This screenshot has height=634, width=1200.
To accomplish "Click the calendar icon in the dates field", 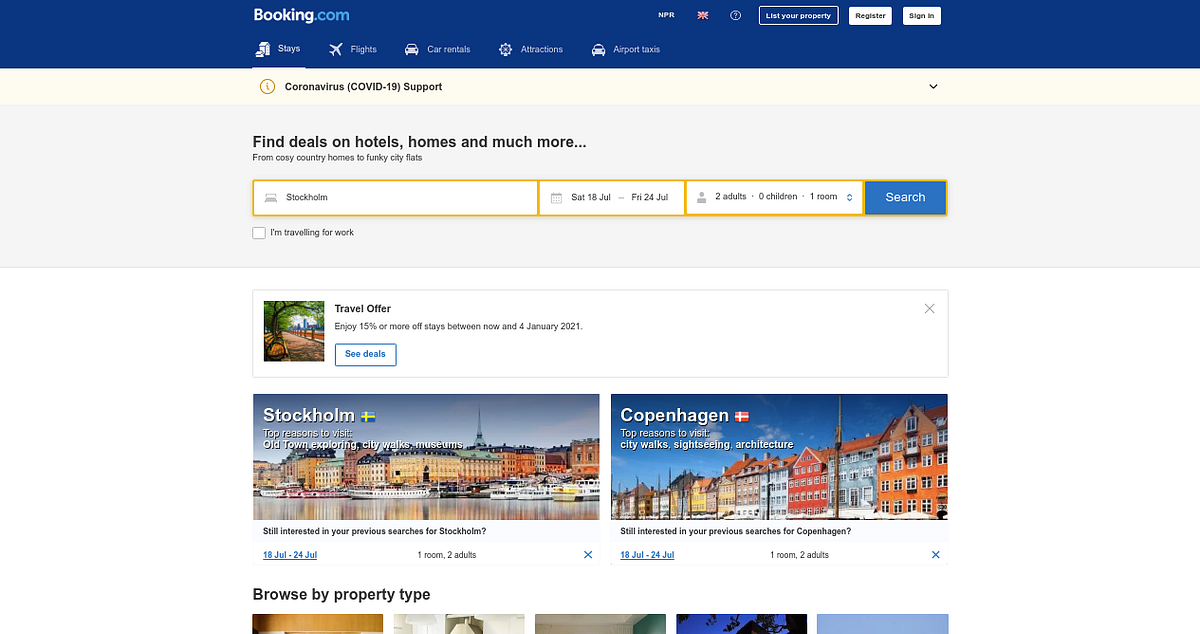I will pos(556,197).
